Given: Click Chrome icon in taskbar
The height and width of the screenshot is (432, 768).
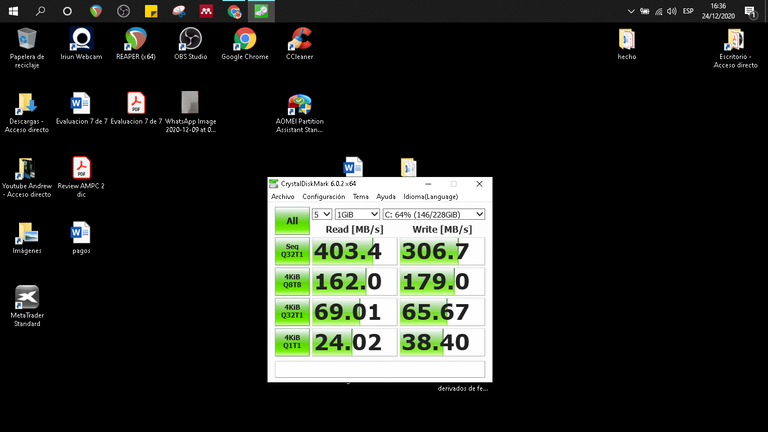Looking at the screenshot, I should click(234, 11).
